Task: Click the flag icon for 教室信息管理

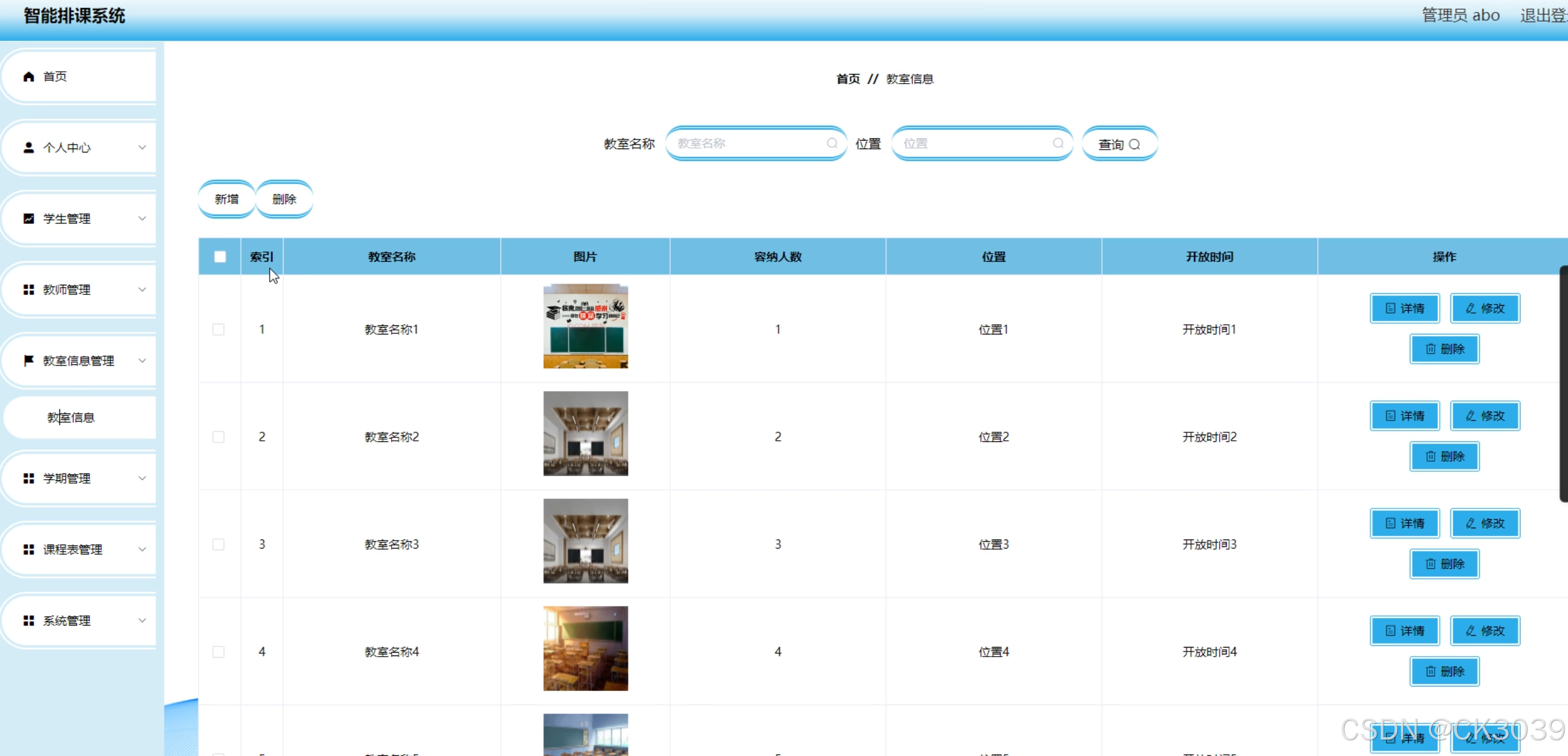Action: coord(29,360)
